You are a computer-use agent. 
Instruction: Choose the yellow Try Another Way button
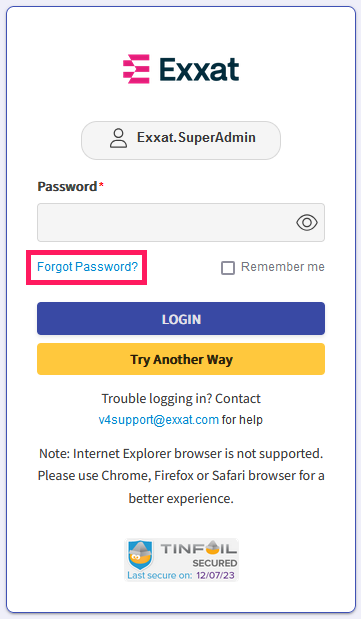pyautogui.click(x=181, y=359)
